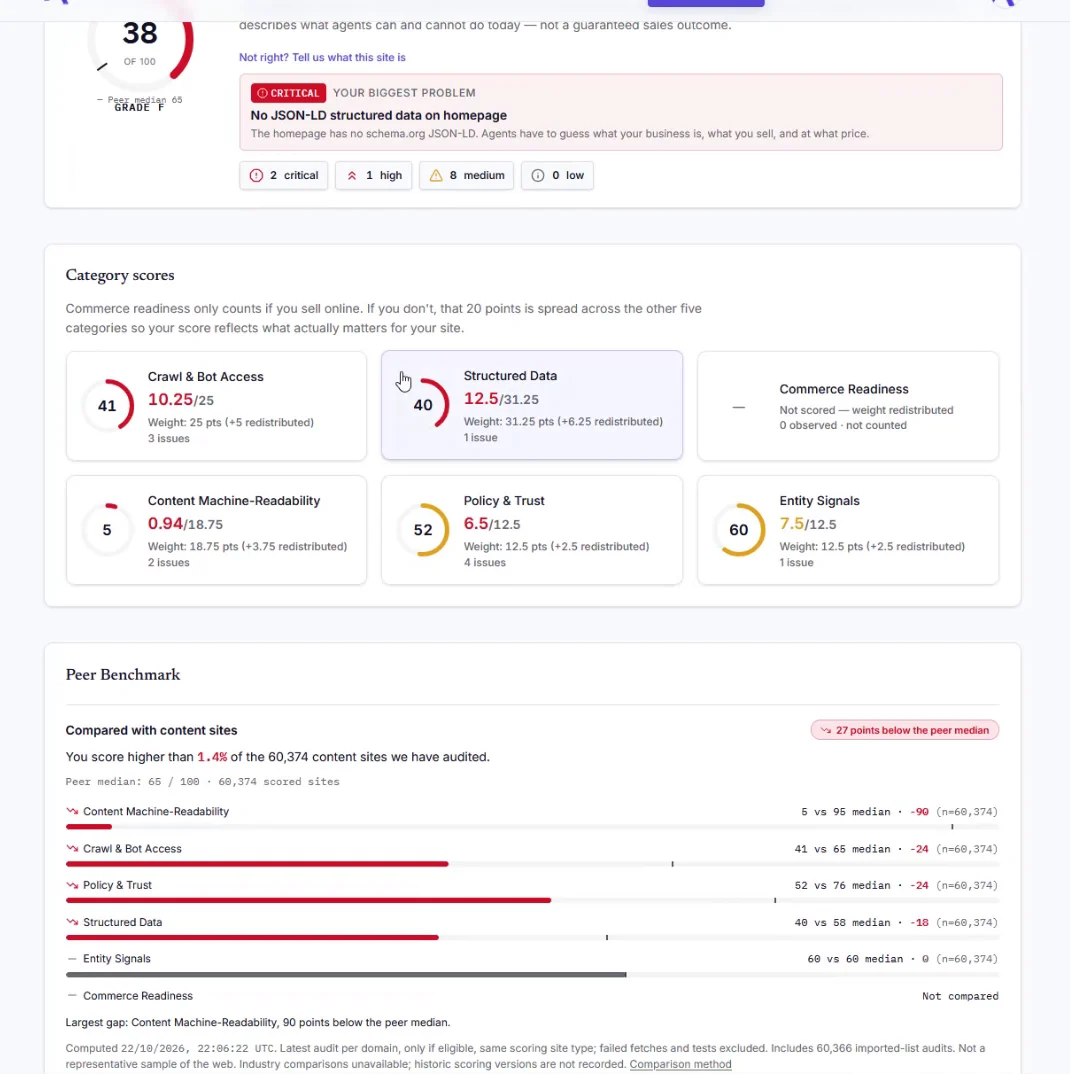Click the Commerce Readiness dash placeholder icon
The image size is (1070, 1074).
coord(738,407)
